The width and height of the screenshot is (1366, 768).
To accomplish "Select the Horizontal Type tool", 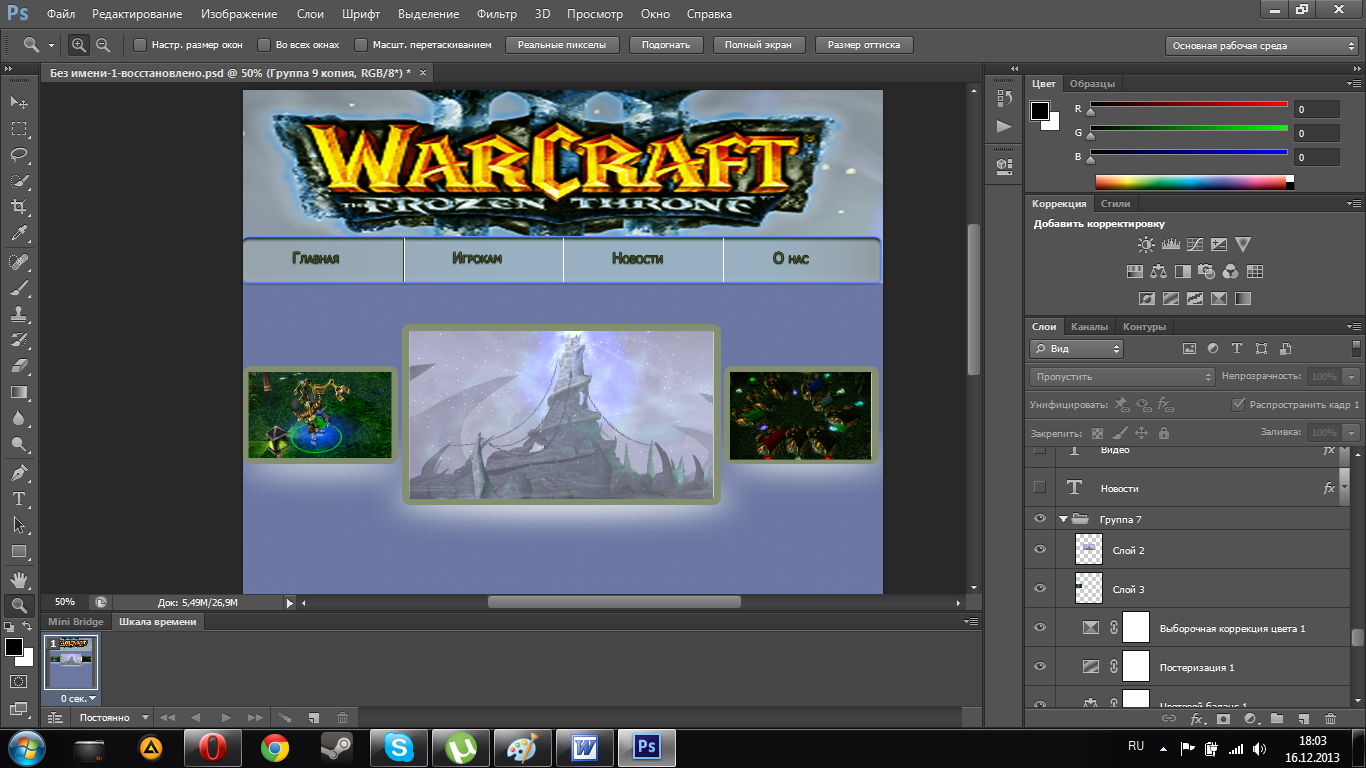I will (19, 498).
